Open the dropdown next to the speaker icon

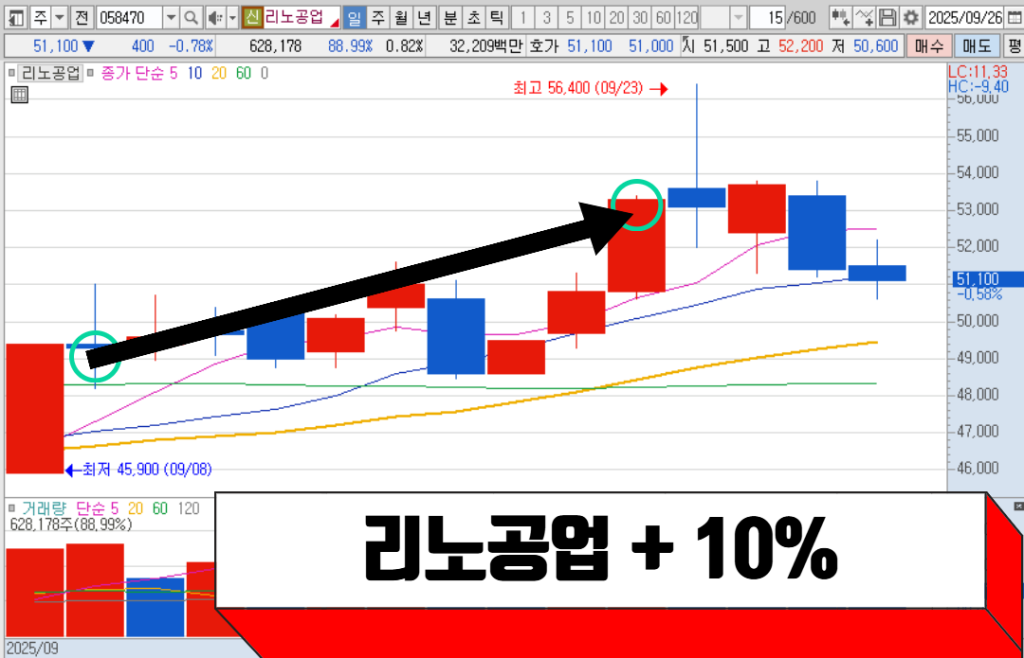pyautogui.click(x=232, y=18)
